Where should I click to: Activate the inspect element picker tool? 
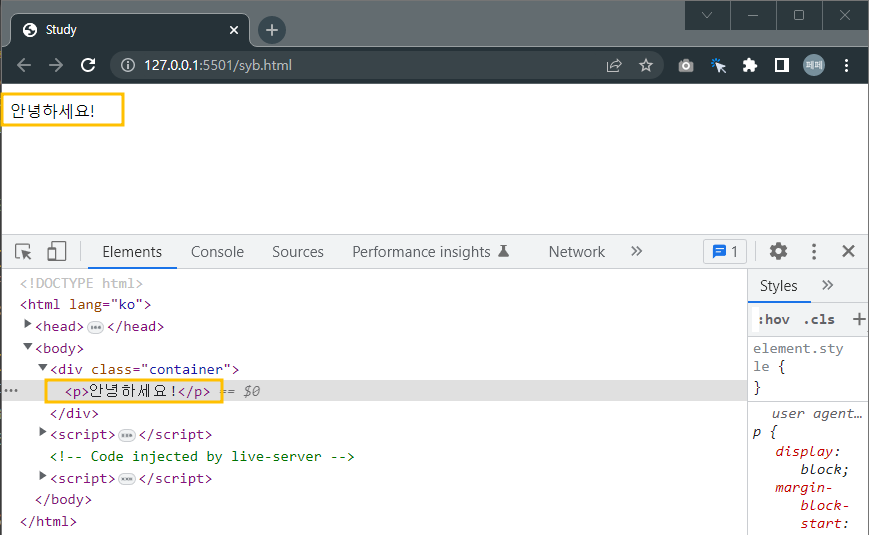(23, 252)
